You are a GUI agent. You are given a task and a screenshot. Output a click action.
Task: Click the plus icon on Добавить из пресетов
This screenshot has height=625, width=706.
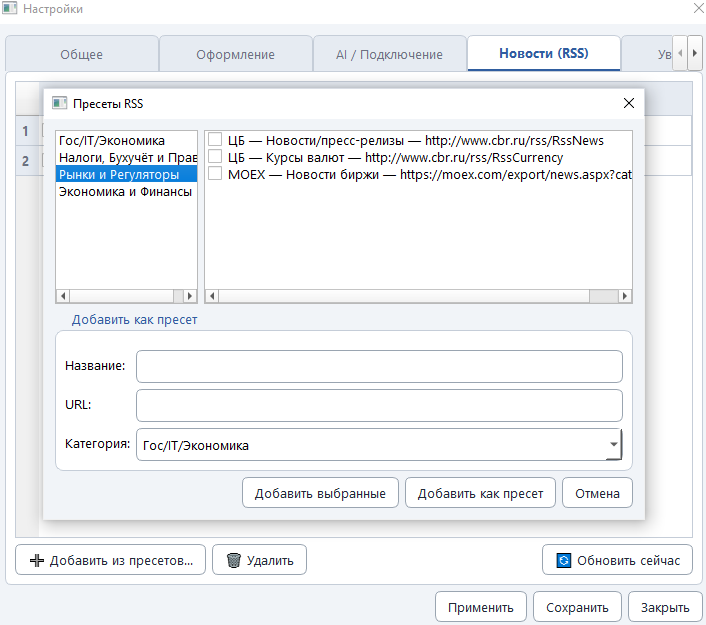click(37, 560)
